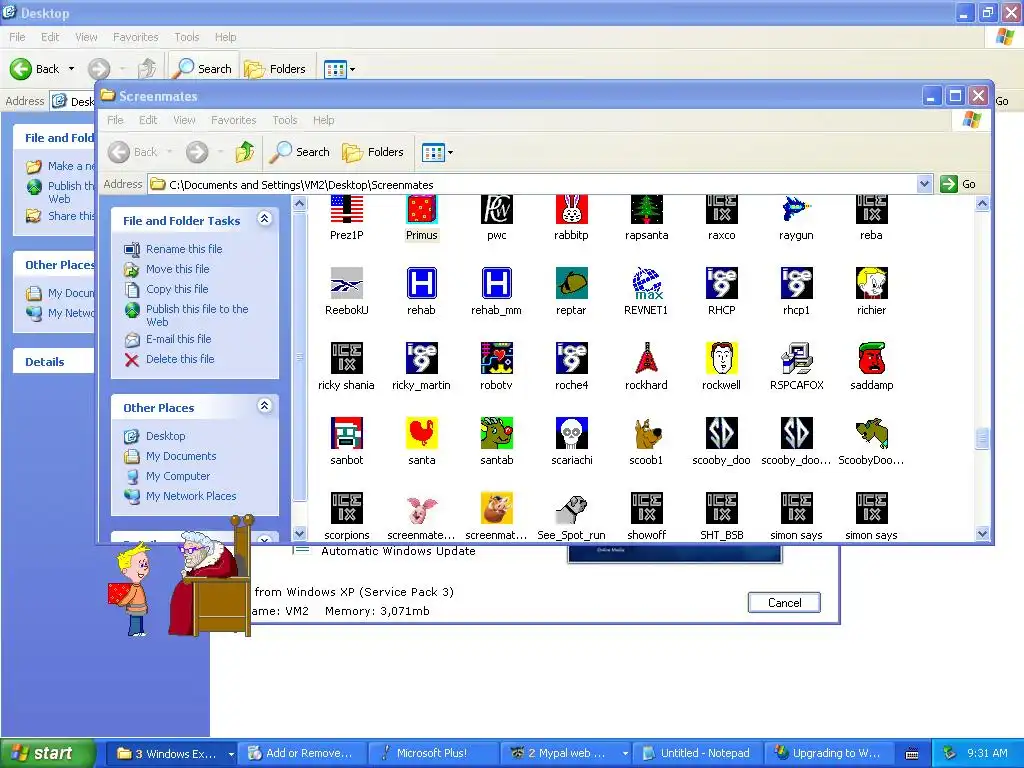The image size is (1024, 768).
Task: Click Delete this file link
Action: [x=180, y=359]
